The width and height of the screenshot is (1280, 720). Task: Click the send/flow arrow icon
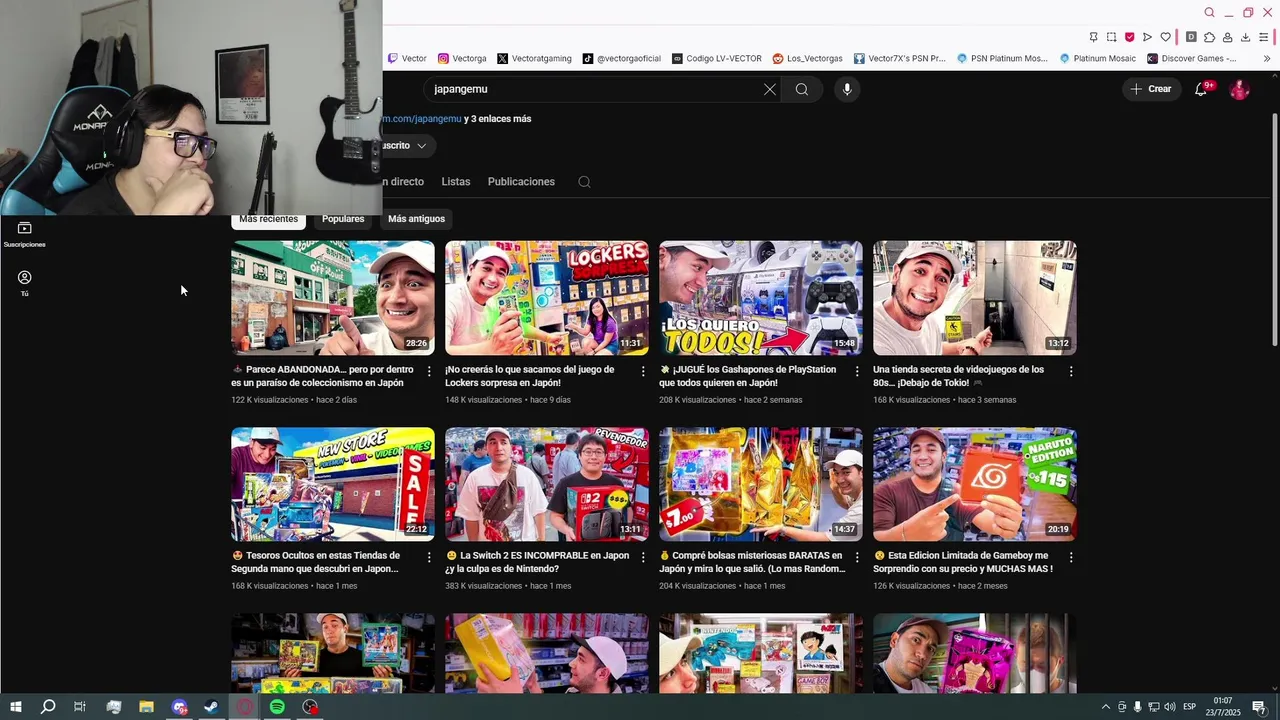[x=1147, y=37]
